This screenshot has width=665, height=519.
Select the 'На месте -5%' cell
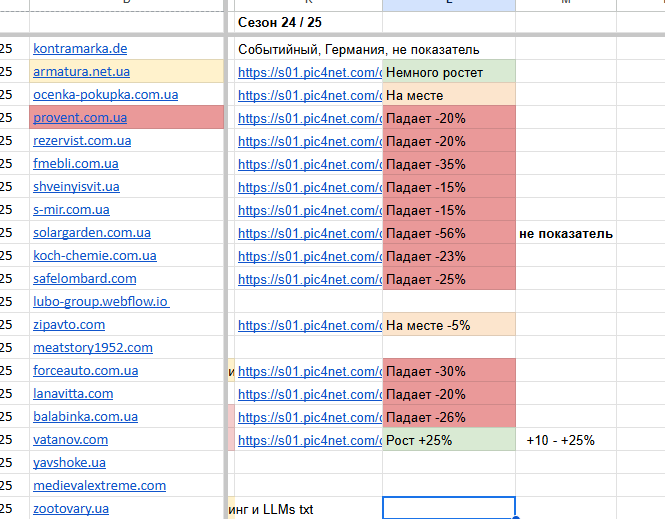pyautogui.click(x=449, y=324)
